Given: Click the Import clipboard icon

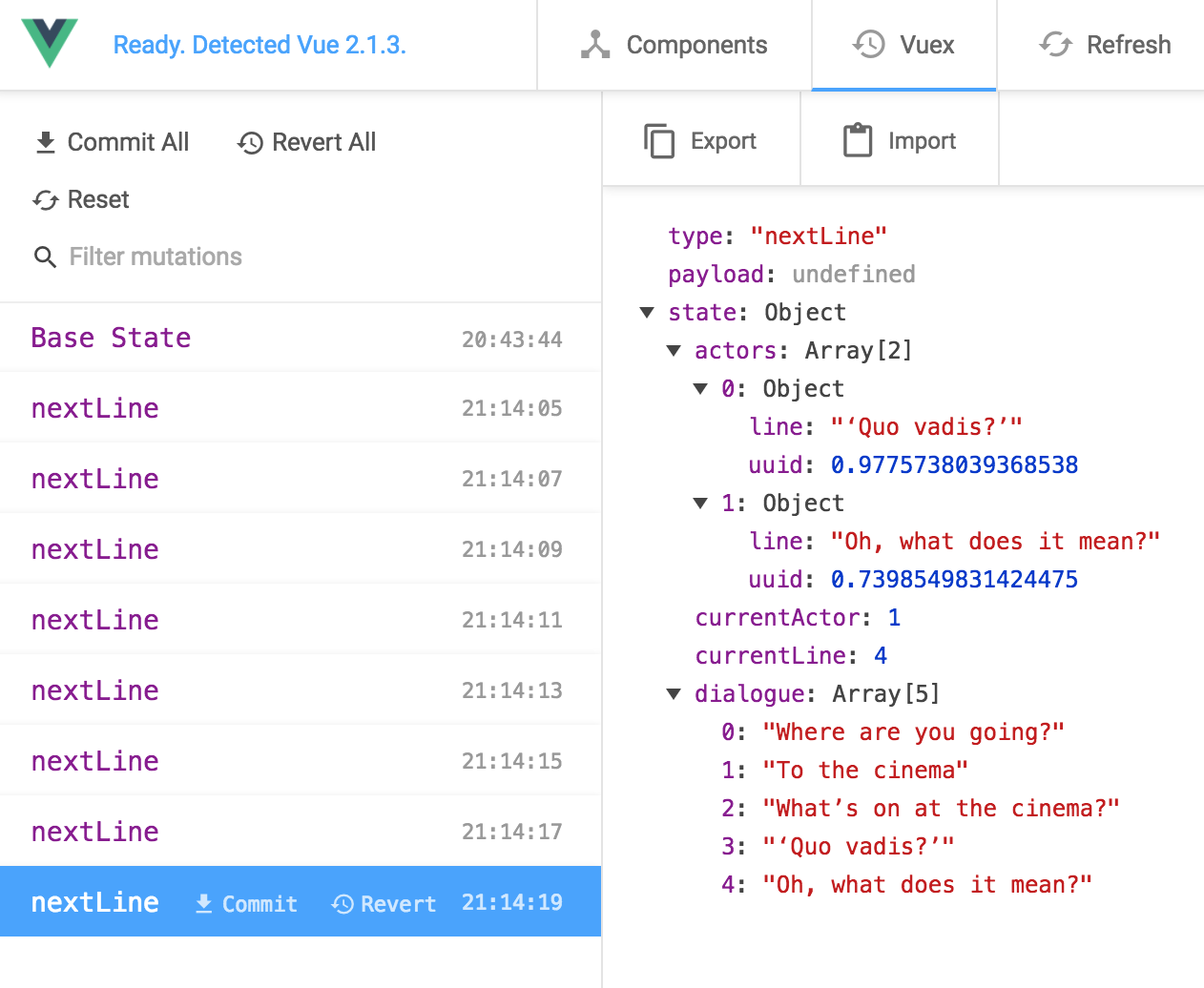Looking at the screenshot, I should coord(857,141).
